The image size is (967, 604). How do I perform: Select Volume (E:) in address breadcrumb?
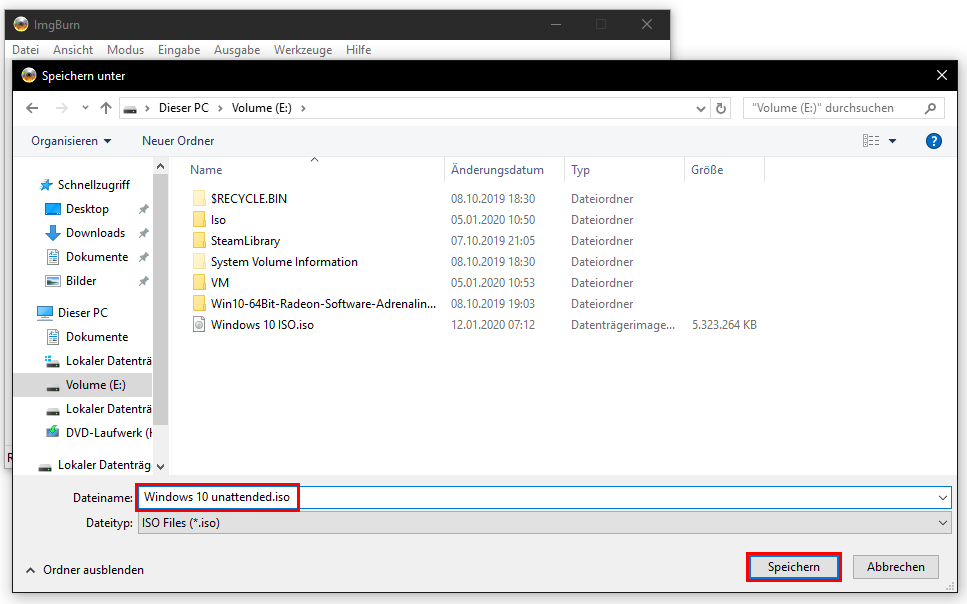261,108
